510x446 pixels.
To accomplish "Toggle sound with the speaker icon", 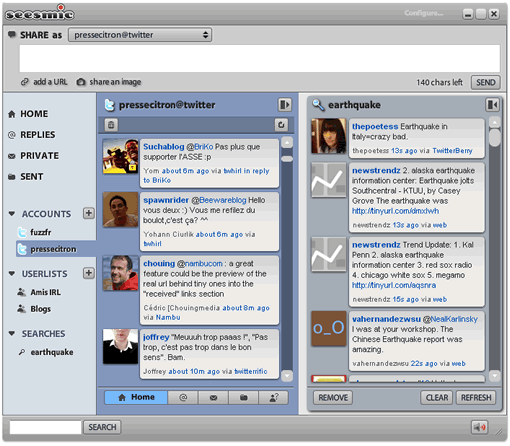I will (480, 427).
